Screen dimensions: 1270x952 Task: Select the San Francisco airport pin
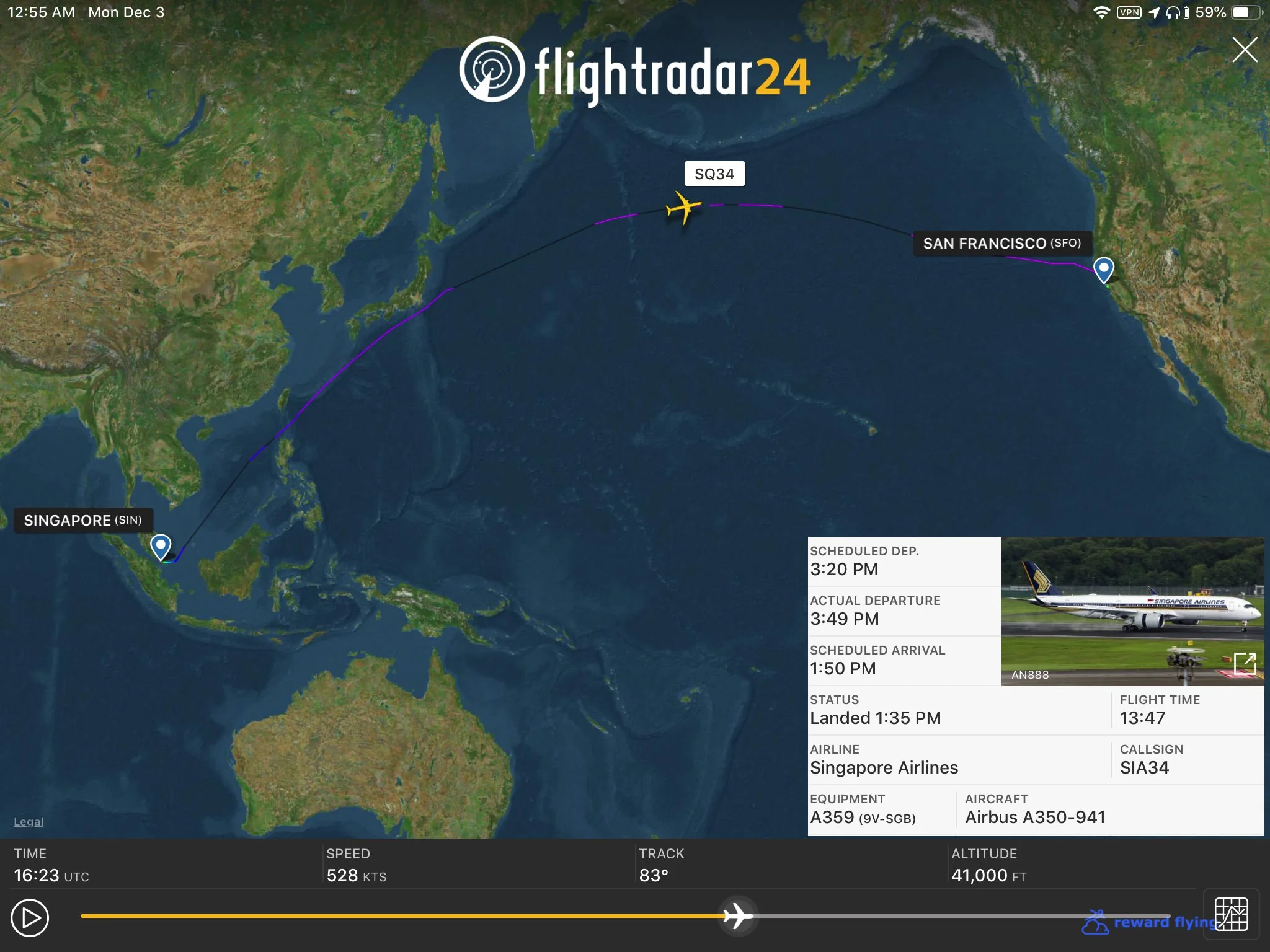[1104, 271]
